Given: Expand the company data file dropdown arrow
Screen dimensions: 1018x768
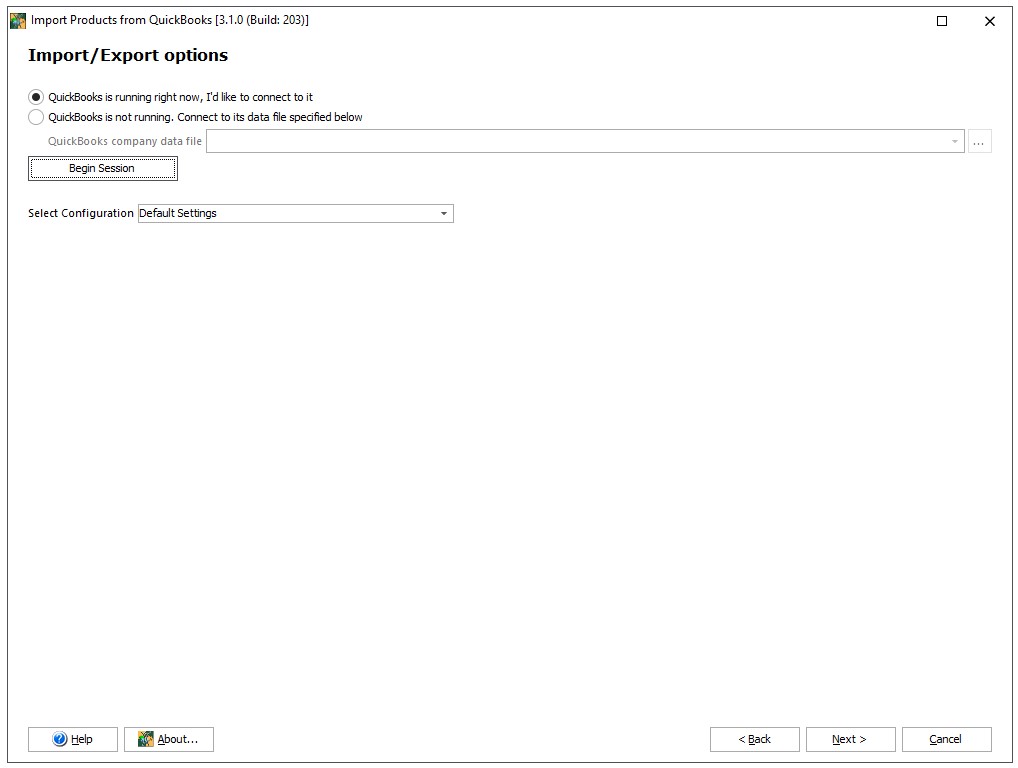Looking at the screenshot, I should (x=954, y=142).
